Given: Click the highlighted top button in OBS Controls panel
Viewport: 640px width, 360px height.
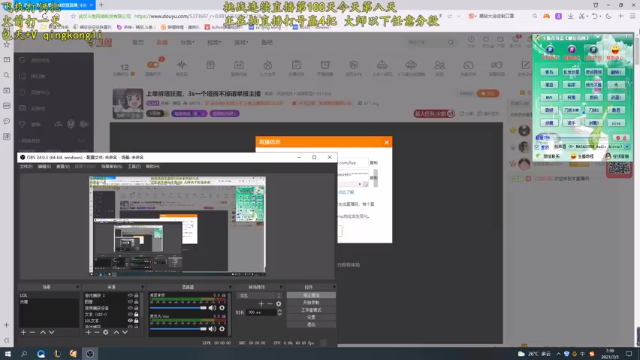Looking at the screenshot, I should [x=311, y=295].
